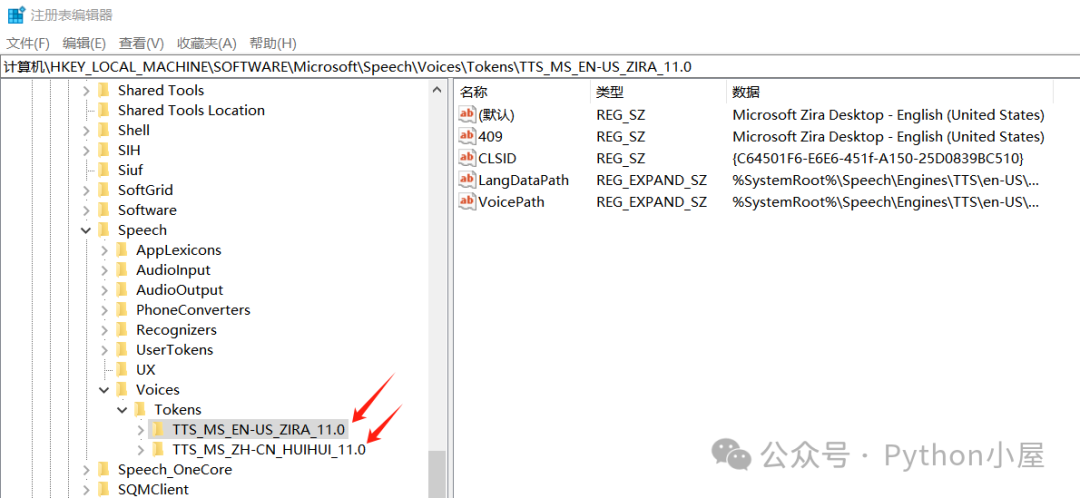
Task: Expand the TTS_MS_EN-US_ZIRA_11.0 key
Action: pos(141,430)
